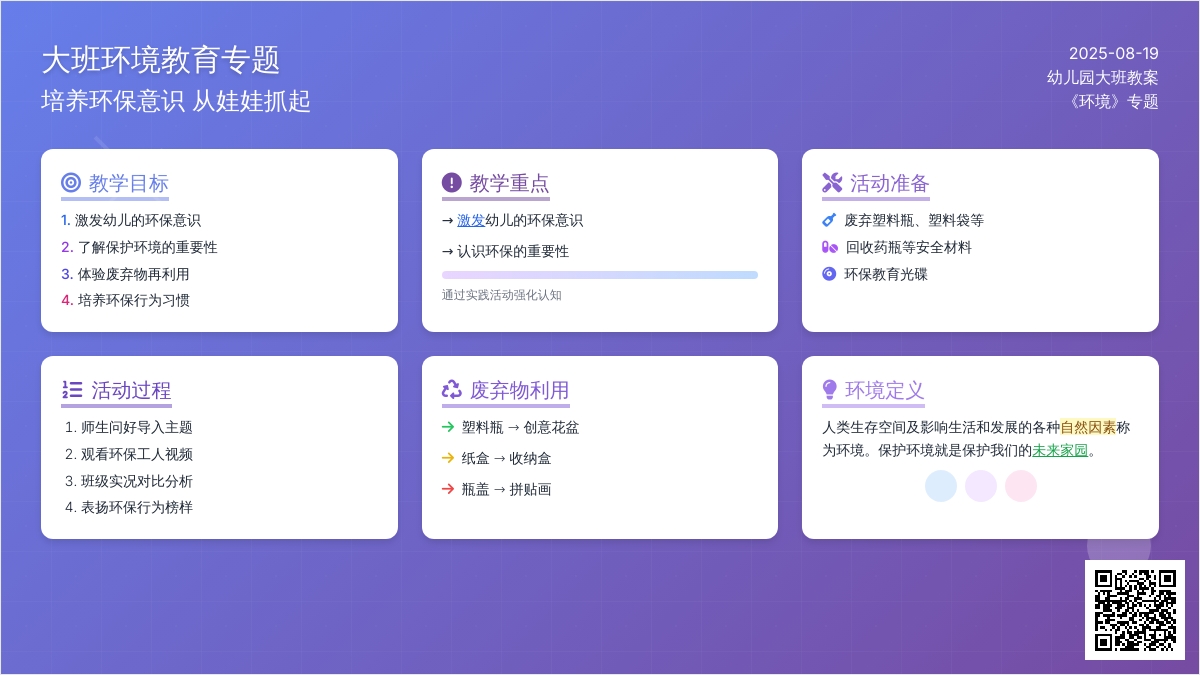Image resolution: width=1200 pixels, height=675 pixels.
Task: Click the 活动过程 card heading
Action: (x=116, y=391)
